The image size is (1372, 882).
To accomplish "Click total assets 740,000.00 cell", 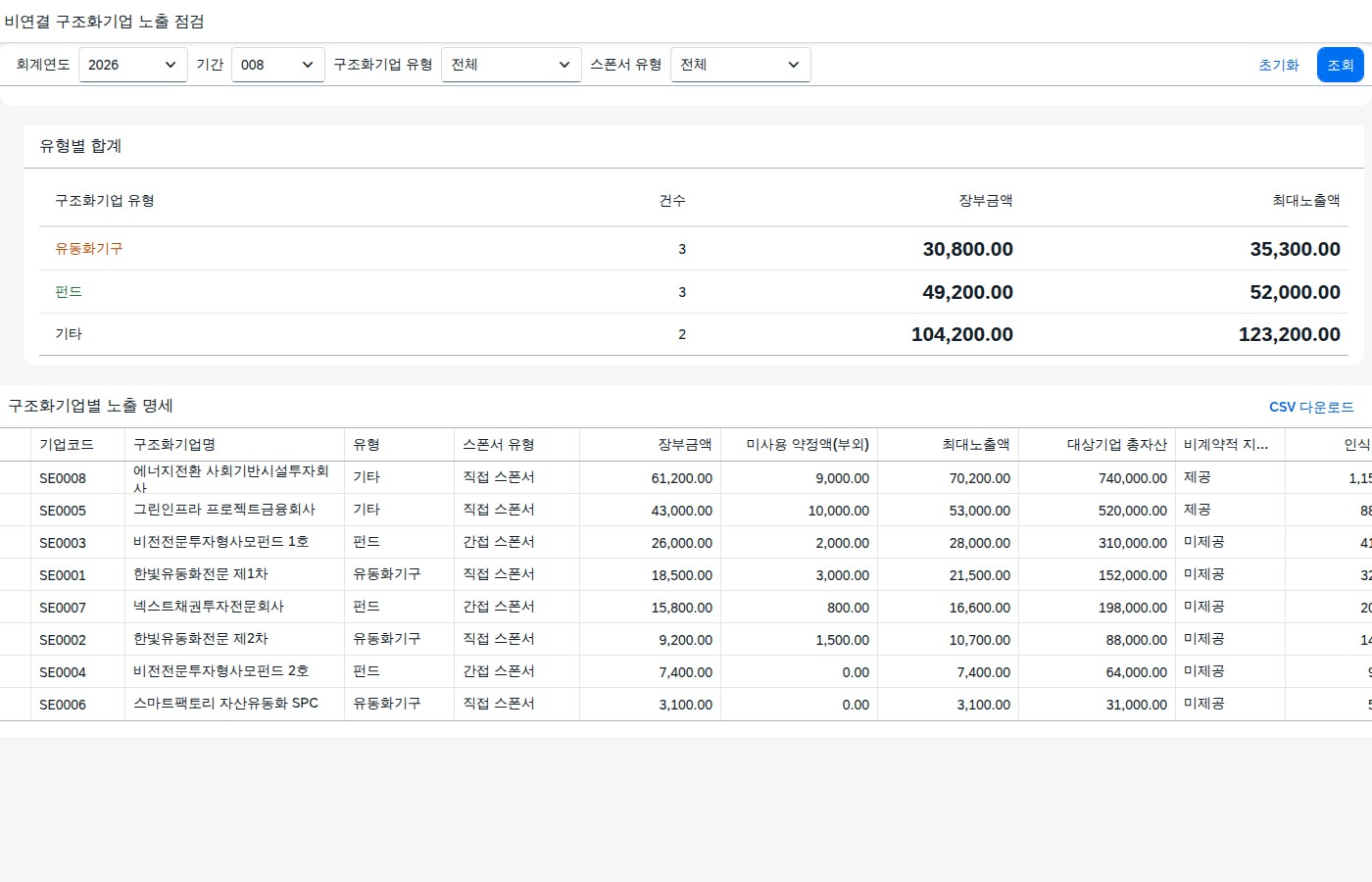I will point(1097,478).
